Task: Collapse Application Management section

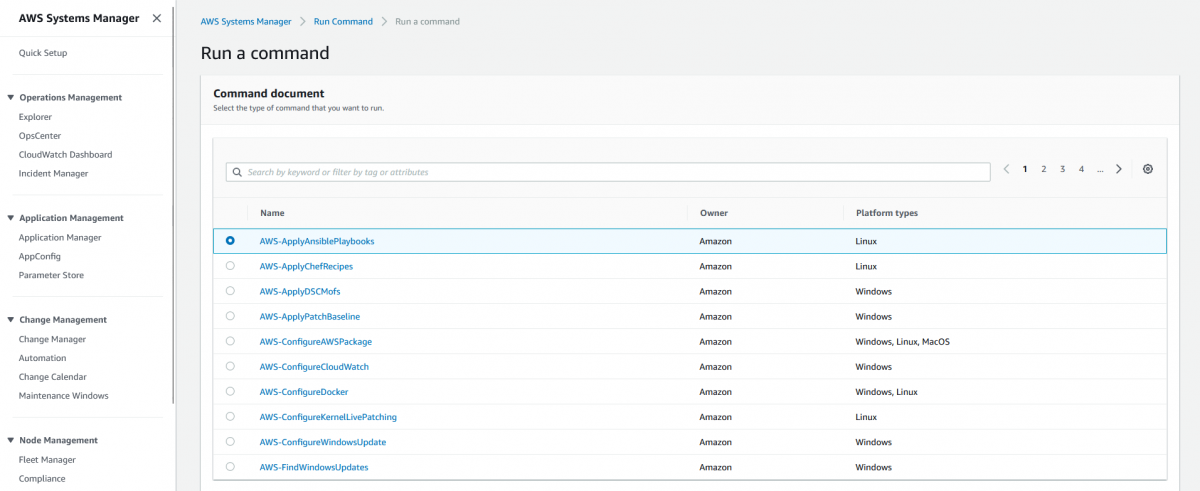Action: (x=10, y=218)
